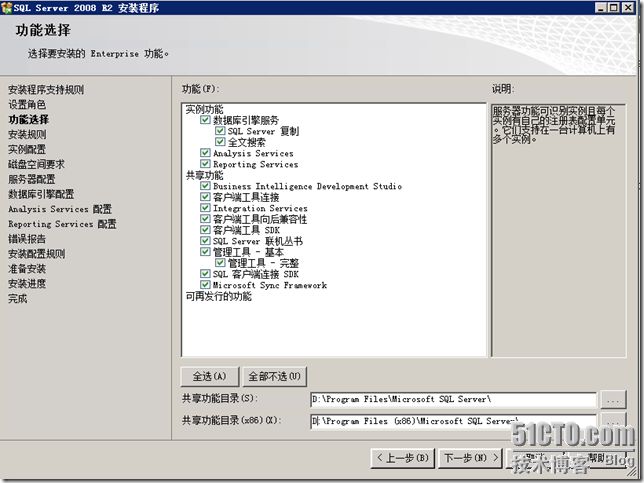Click the 全部不选(U) button
The height and width of the screenshot is (483, 644).
(x=274, y=376)
